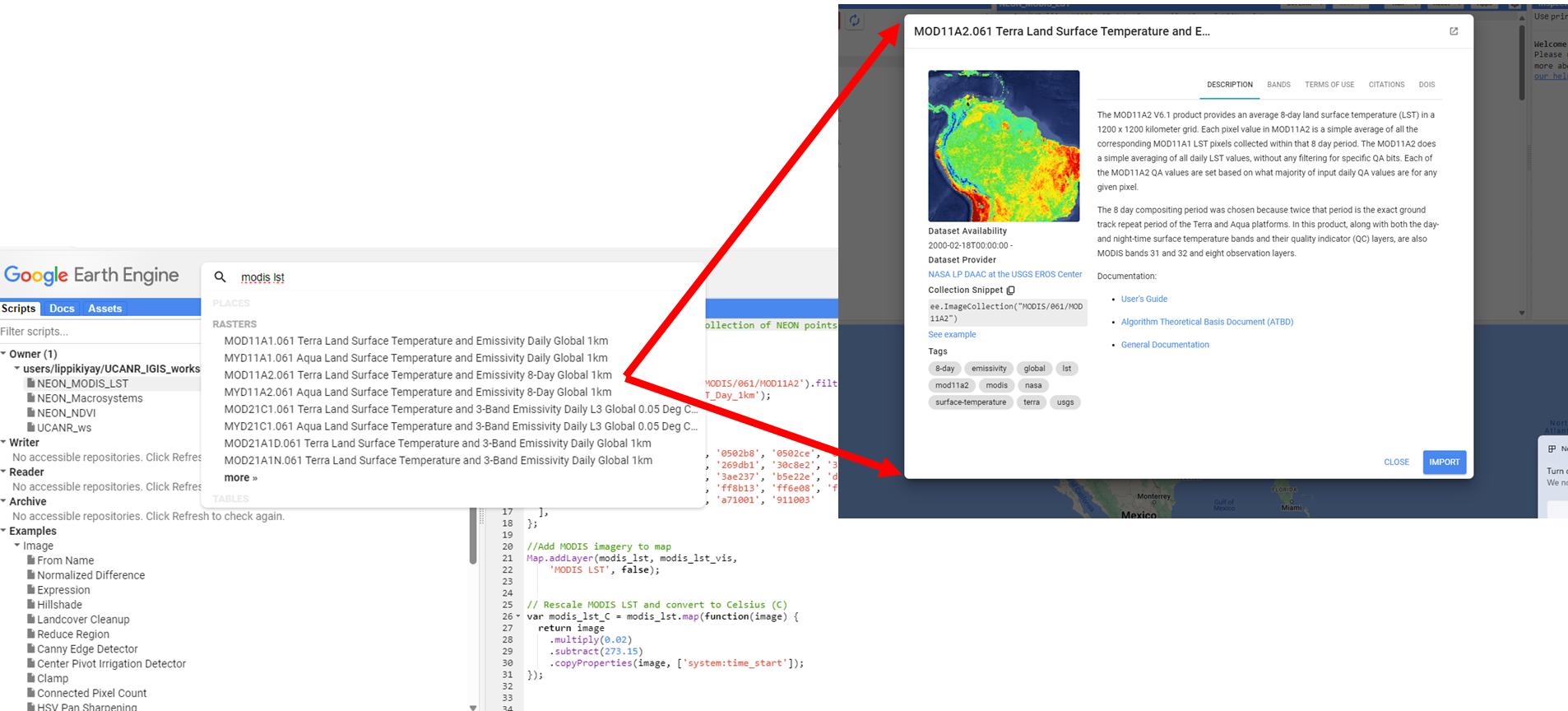The image size is (1568, 711).
Task: Open Center Pivot Irrigation Detector example
Action: [x=111, y=664]
